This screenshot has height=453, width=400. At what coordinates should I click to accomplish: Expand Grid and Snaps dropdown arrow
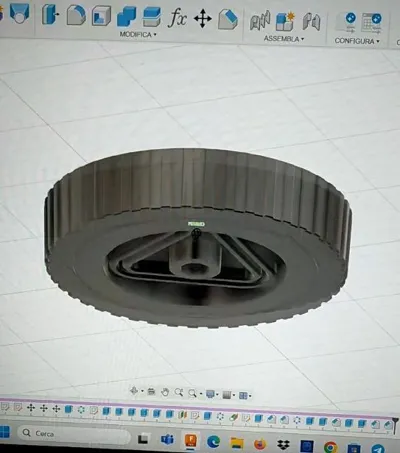click(x=234, y=396)
